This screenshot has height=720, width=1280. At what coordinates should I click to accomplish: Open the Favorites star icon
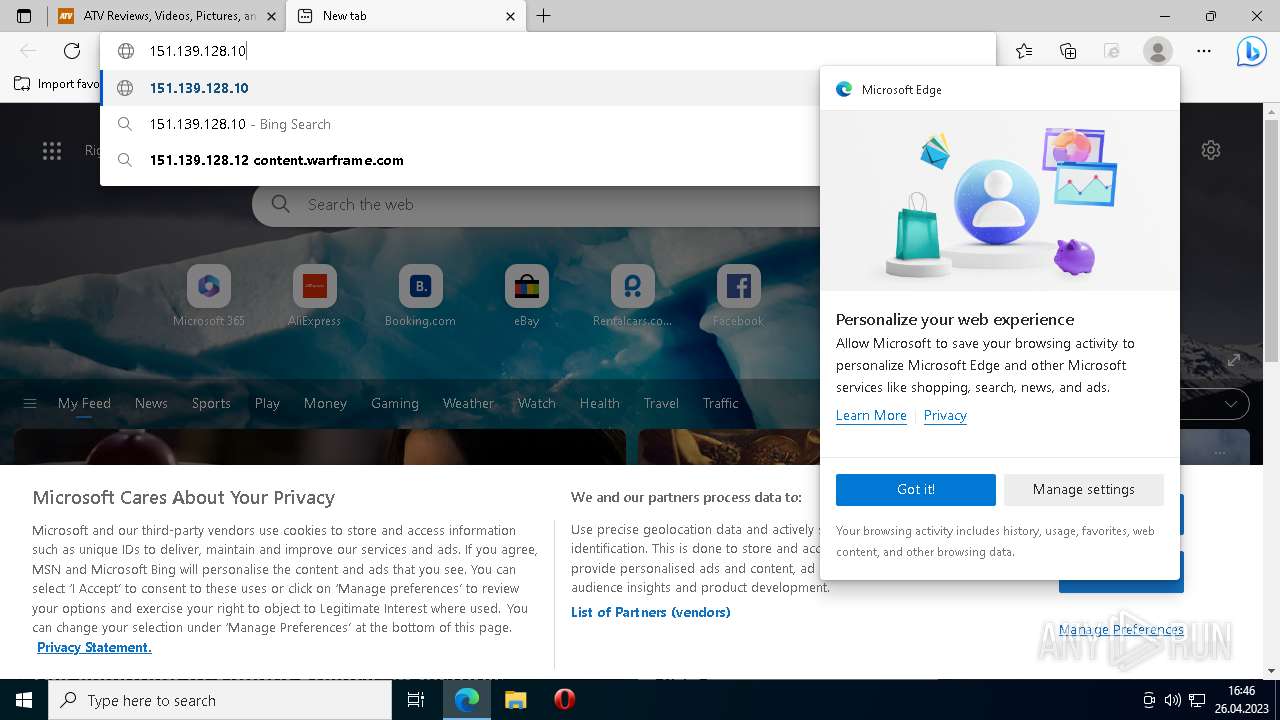point(1024,51)
